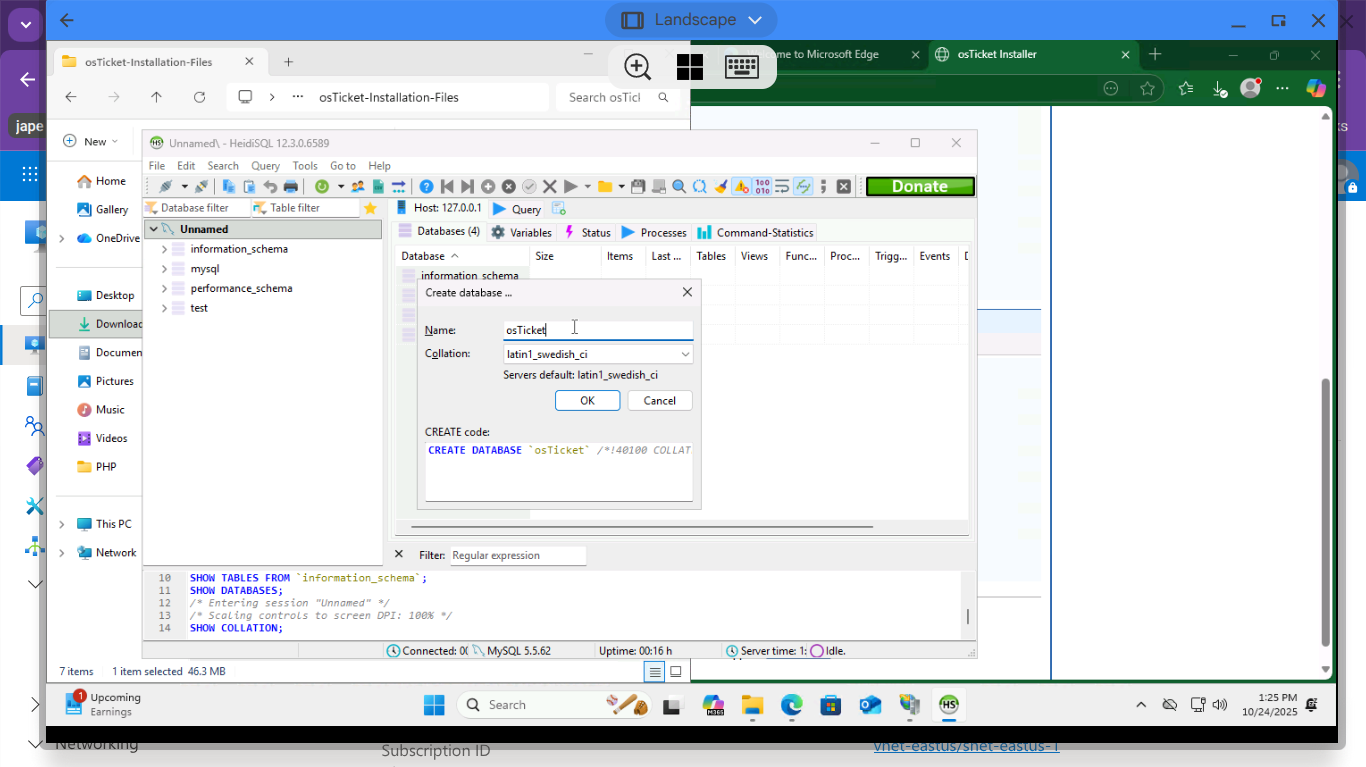Expand This PC in Explorer sidebar
This screenshot has height=767, width=1366.
click(61, 524)
